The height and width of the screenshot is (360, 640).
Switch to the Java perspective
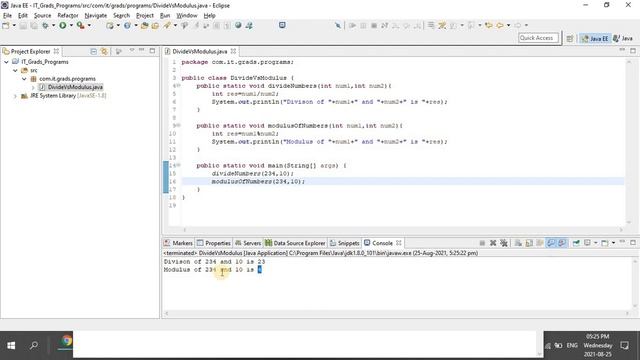click(x=623, y=38)
